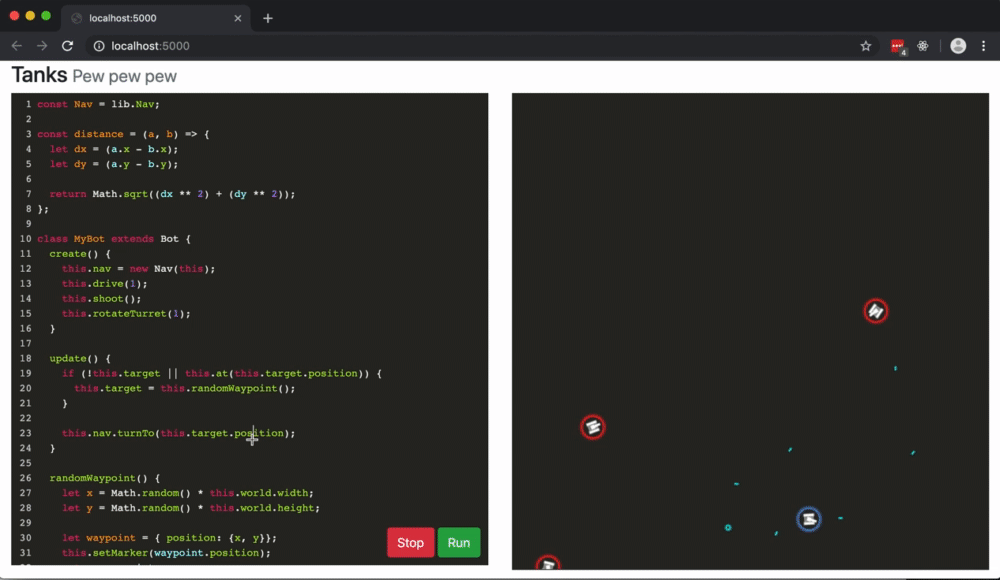Bookmark this page with the star icon

[x=865, y=46]
